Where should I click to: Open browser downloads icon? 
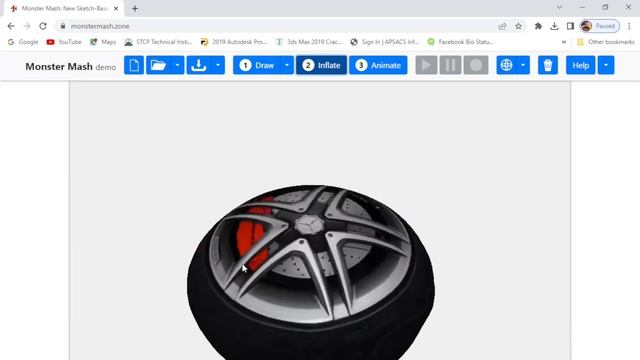click(x=554, y=26)
